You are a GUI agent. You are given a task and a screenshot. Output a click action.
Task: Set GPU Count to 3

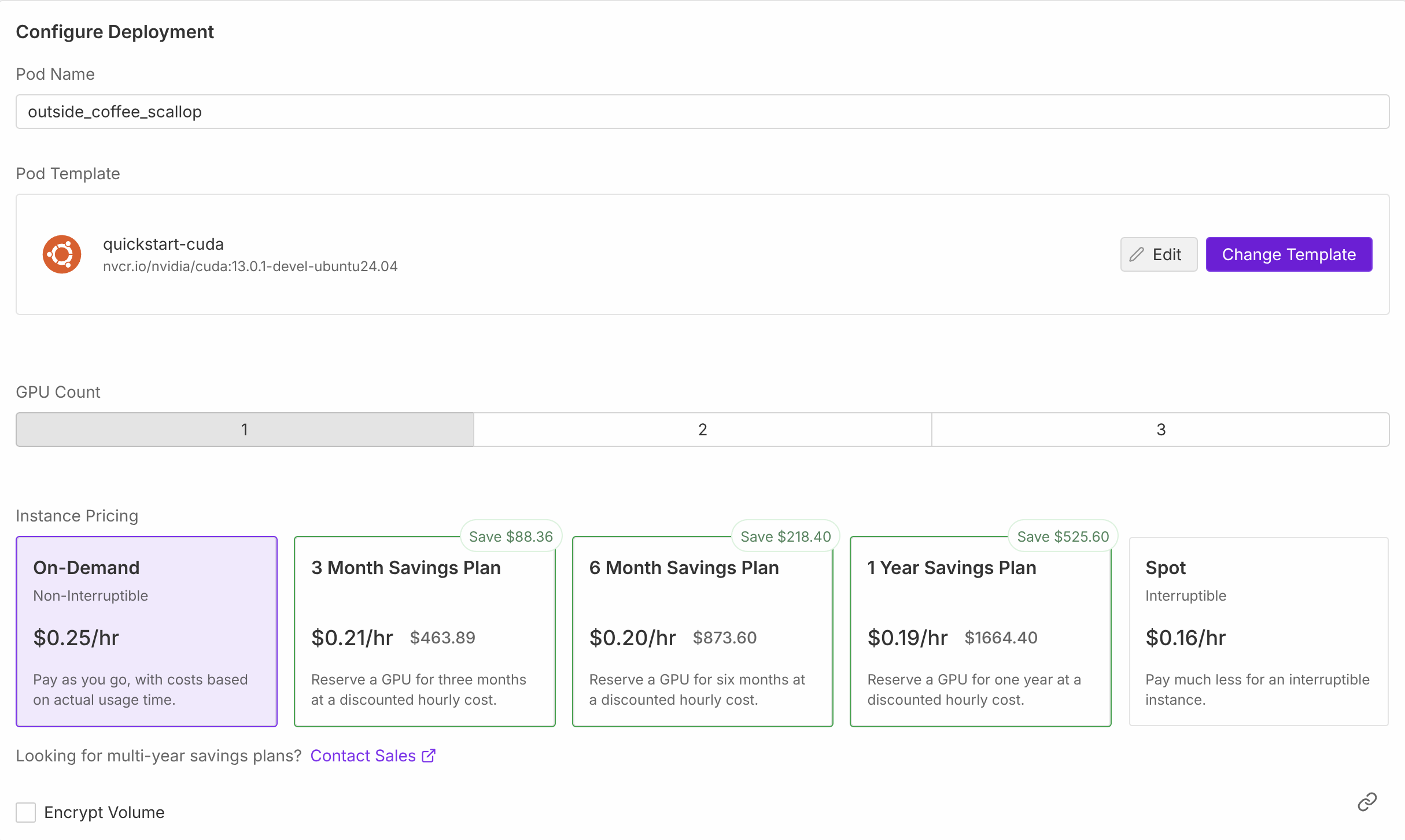point(1160,430)
